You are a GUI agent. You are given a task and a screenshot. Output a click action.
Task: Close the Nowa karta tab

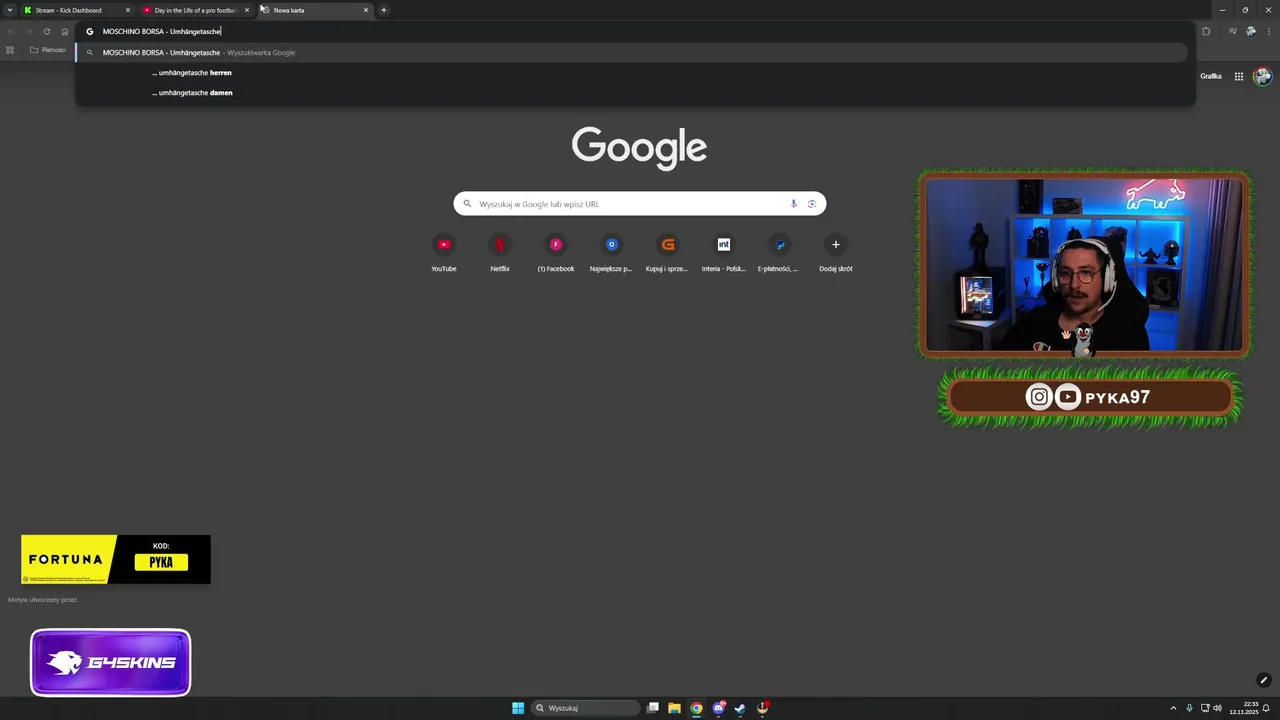click(366, 10)
